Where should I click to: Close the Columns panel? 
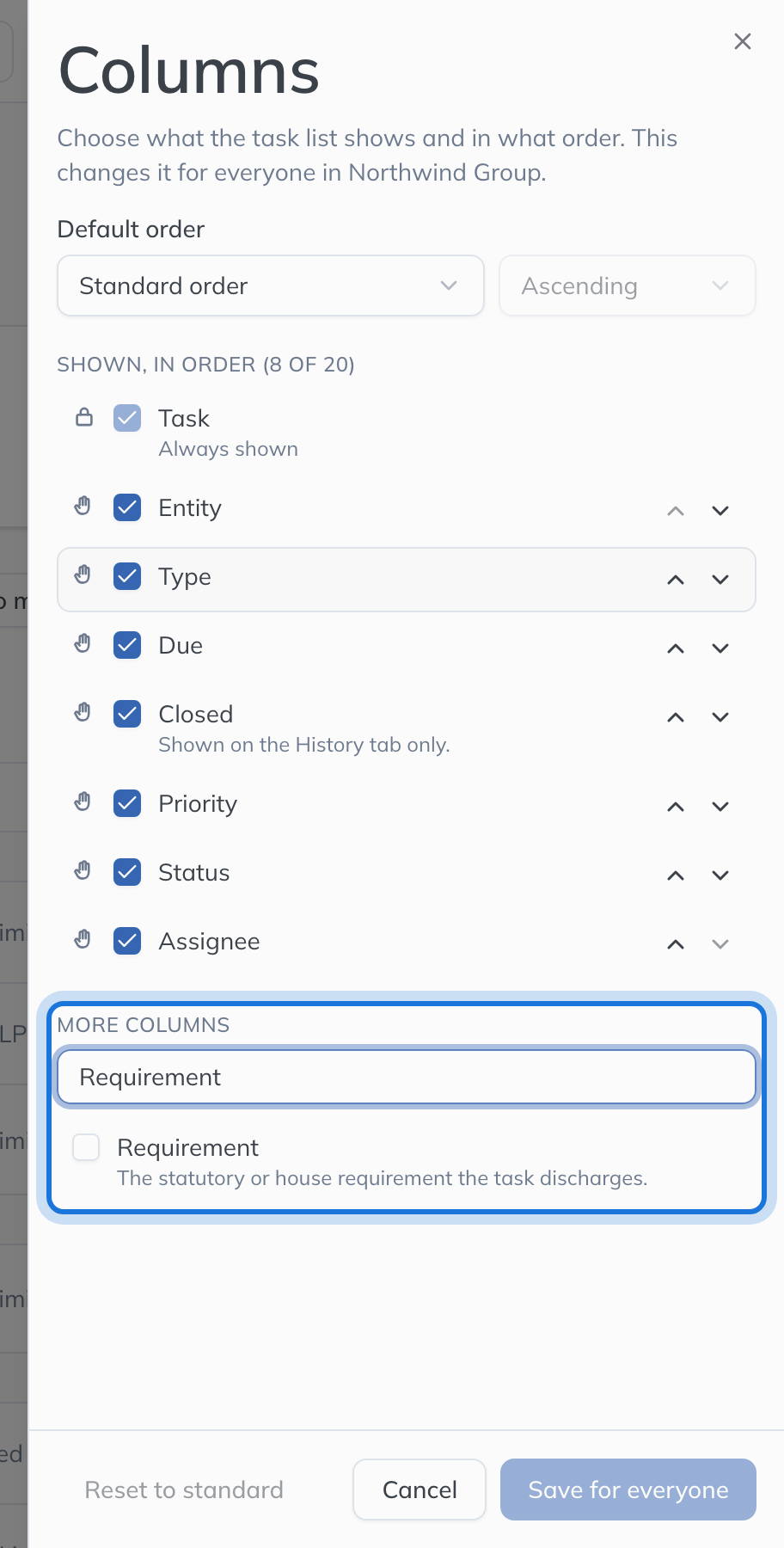pyautogui.click(x=743, y=41)
